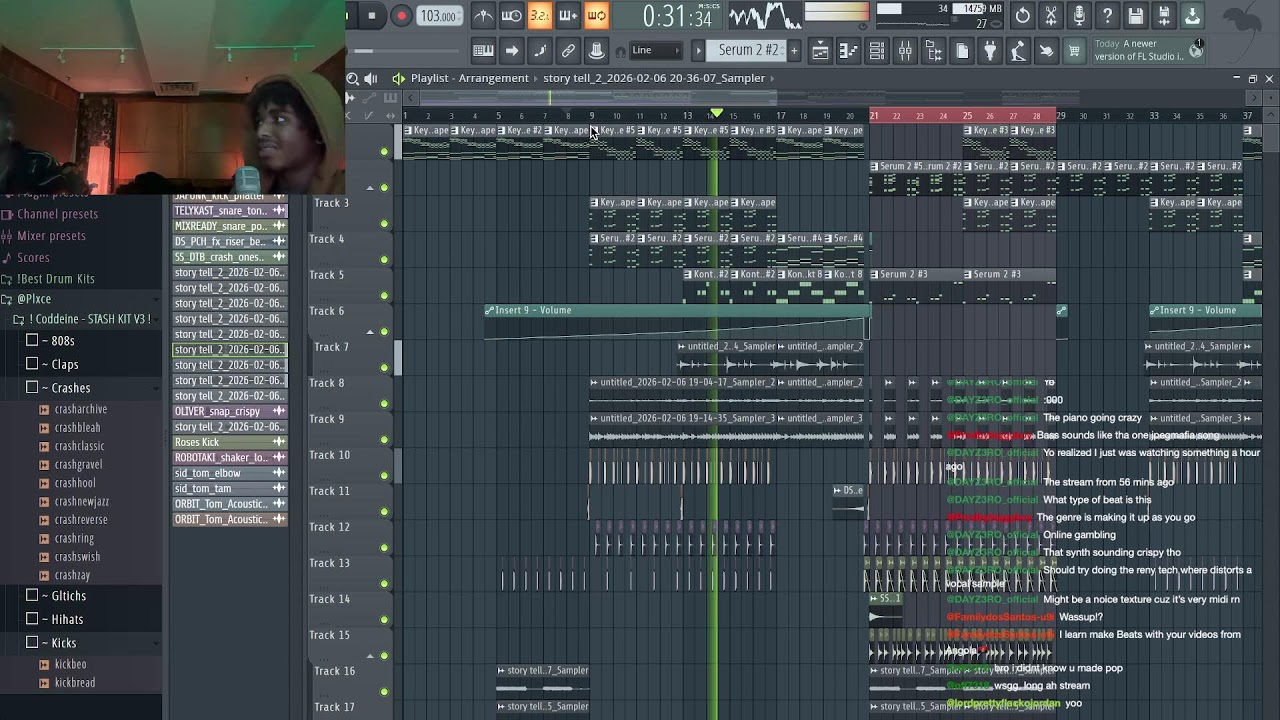Open the Playlist options arrow menu

[x=398, y=78]
